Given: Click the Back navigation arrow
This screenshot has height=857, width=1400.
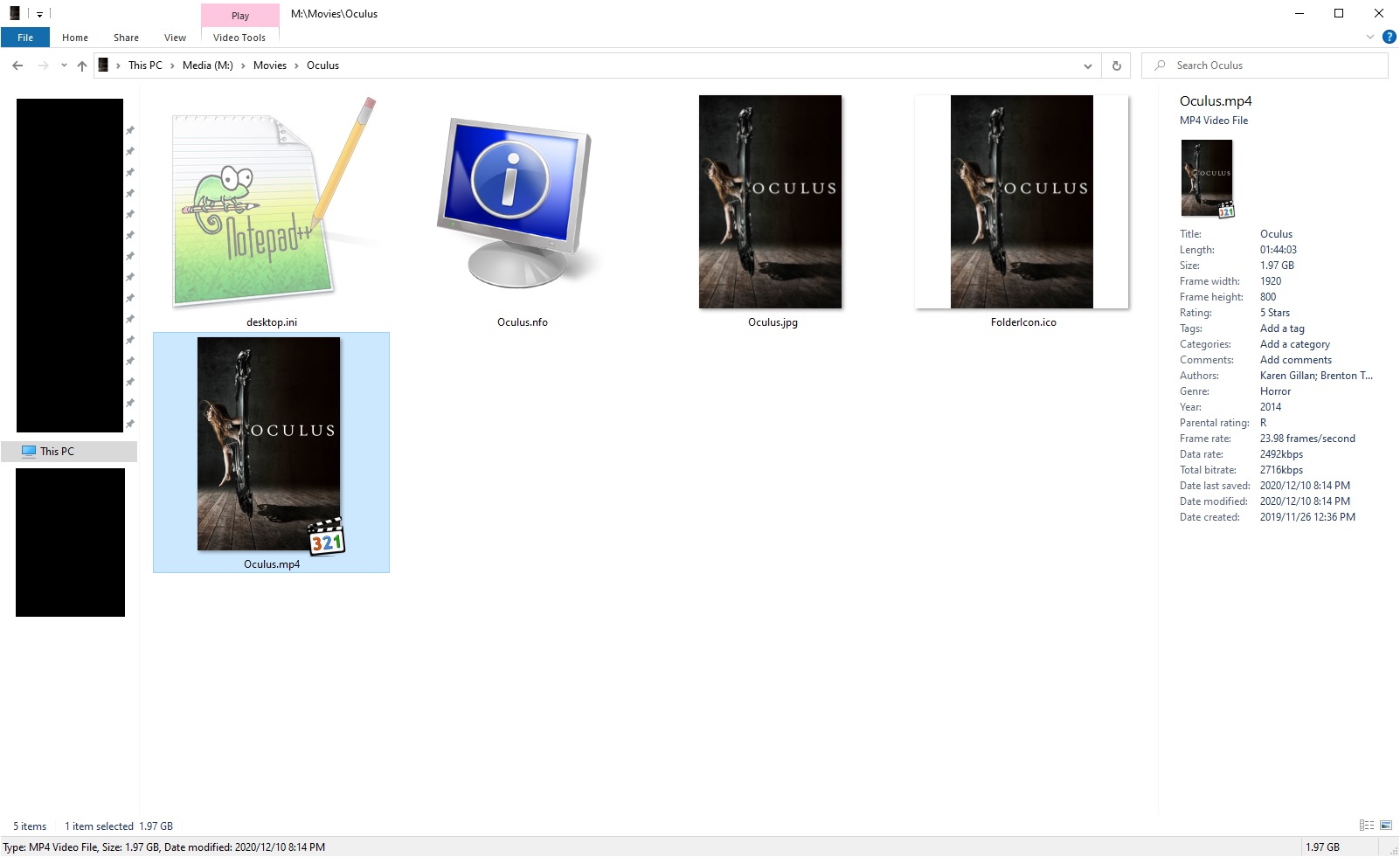Looking at the screenshot, I should 17,65.
